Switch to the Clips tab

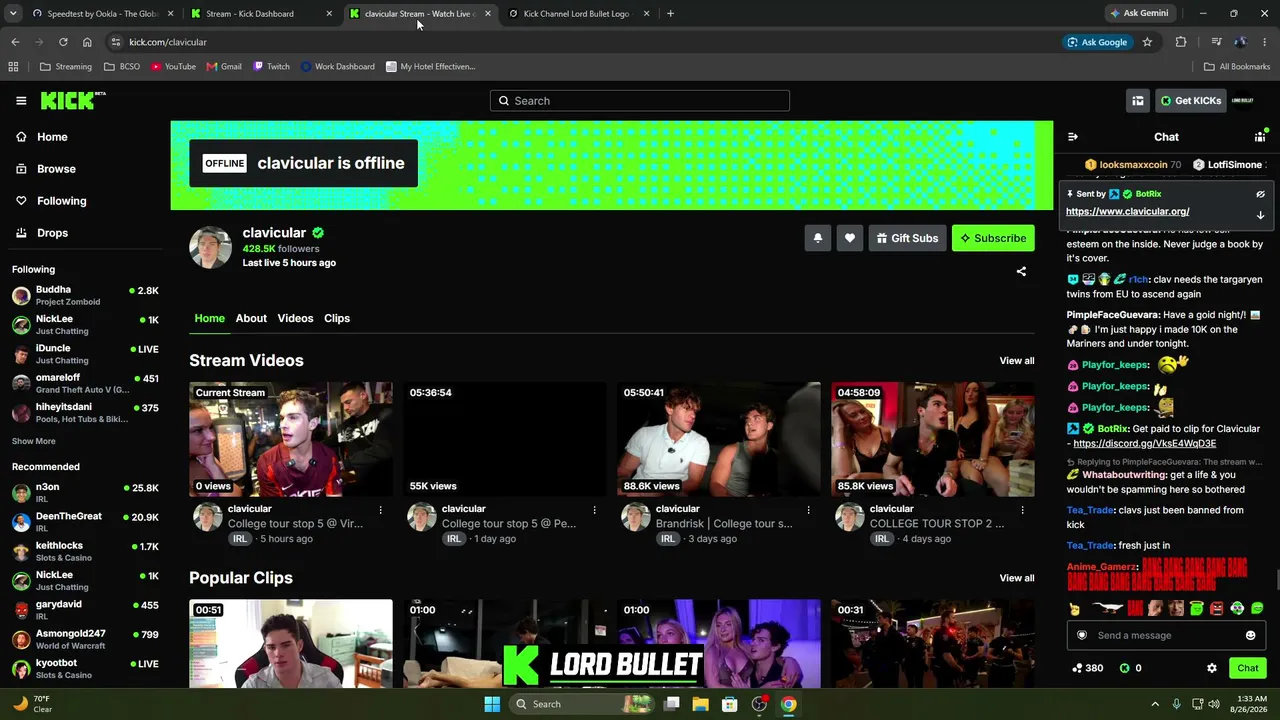[x=337, y=318]
